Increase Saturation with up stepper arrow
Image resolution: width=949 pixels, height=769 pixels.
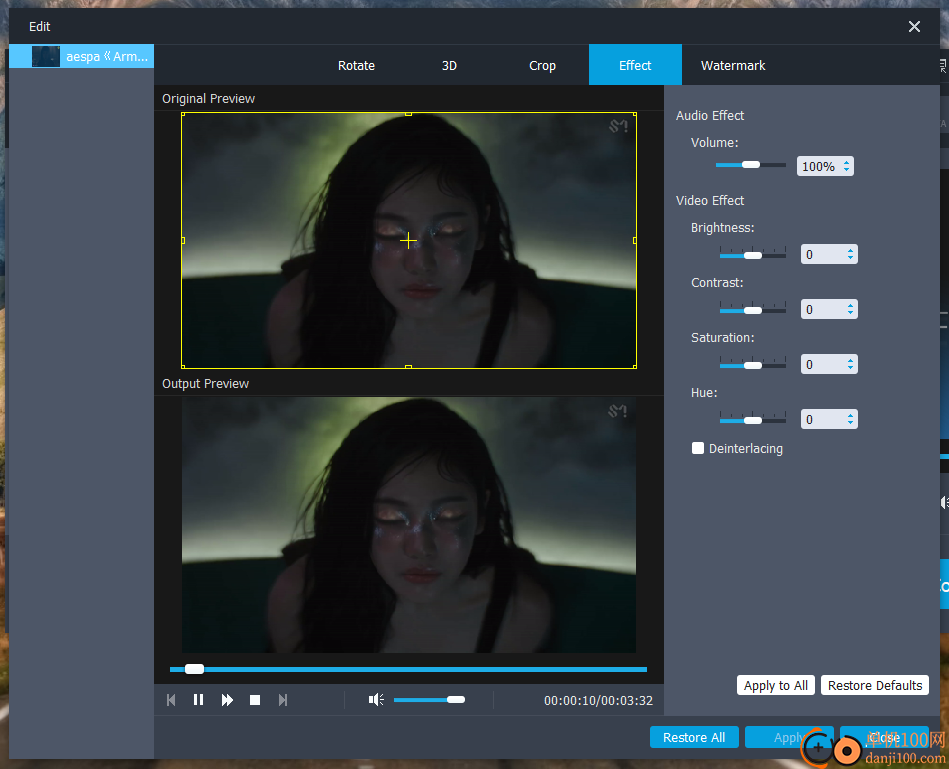coord(850,360)
